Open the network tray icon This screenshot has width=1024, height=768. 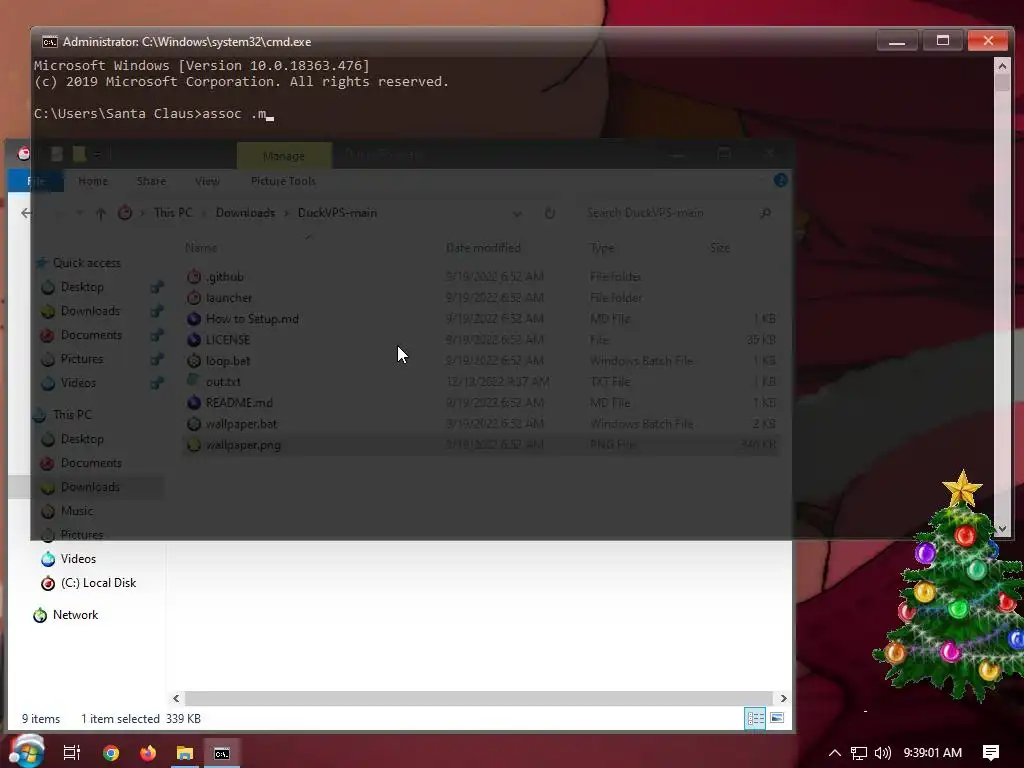pos(859,753)
